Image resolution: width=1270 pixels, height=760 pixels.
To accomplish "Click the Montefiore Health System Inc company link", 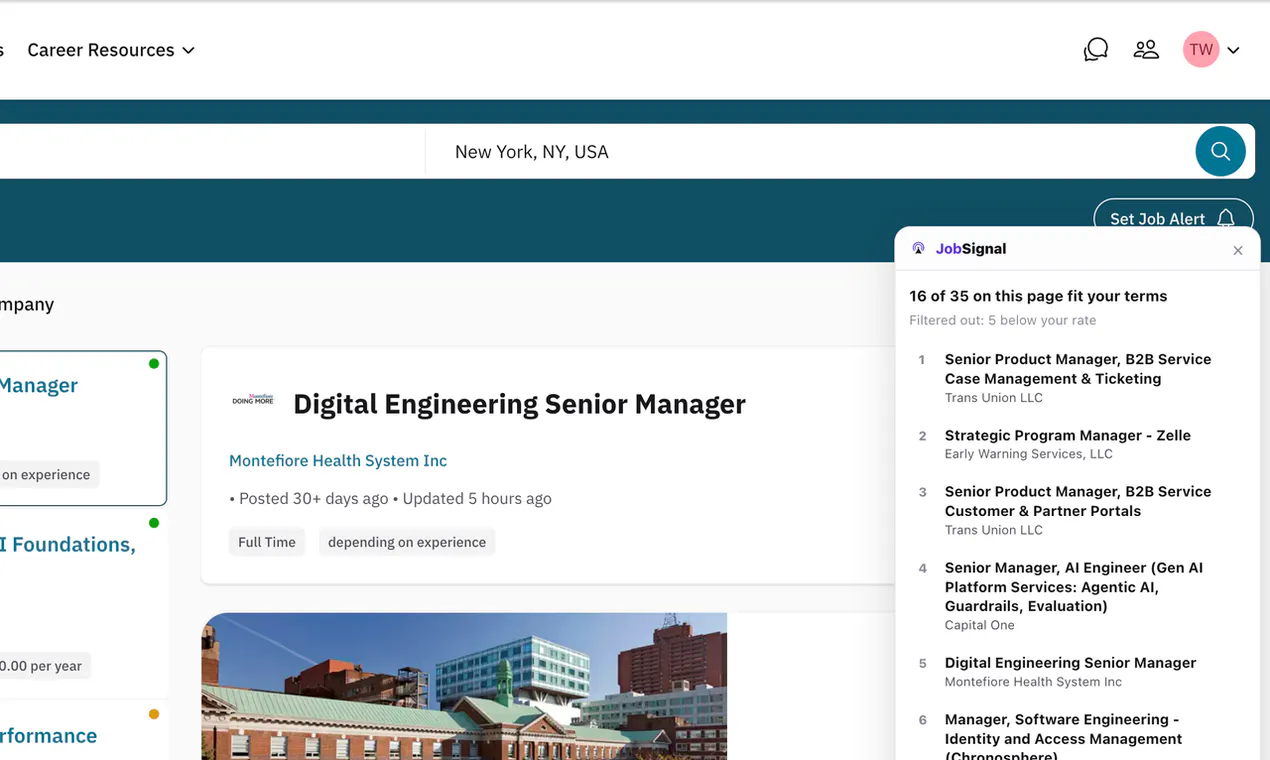I will [338, 461].
